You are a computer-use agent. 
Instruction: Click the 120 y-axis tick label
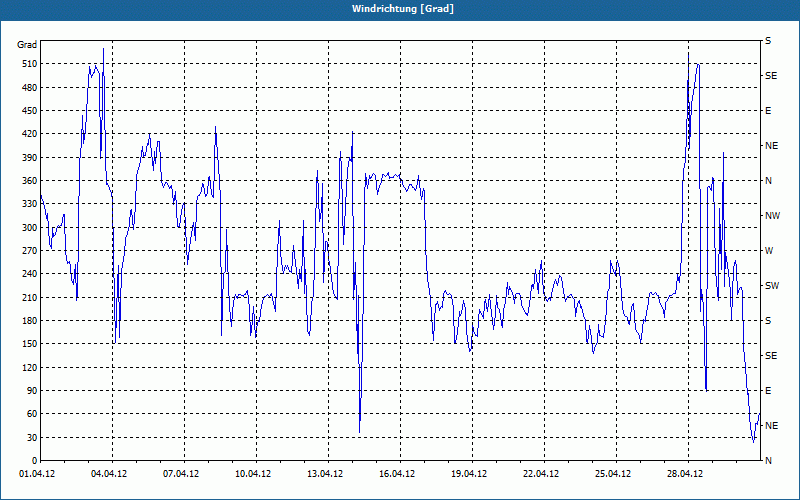30,367
